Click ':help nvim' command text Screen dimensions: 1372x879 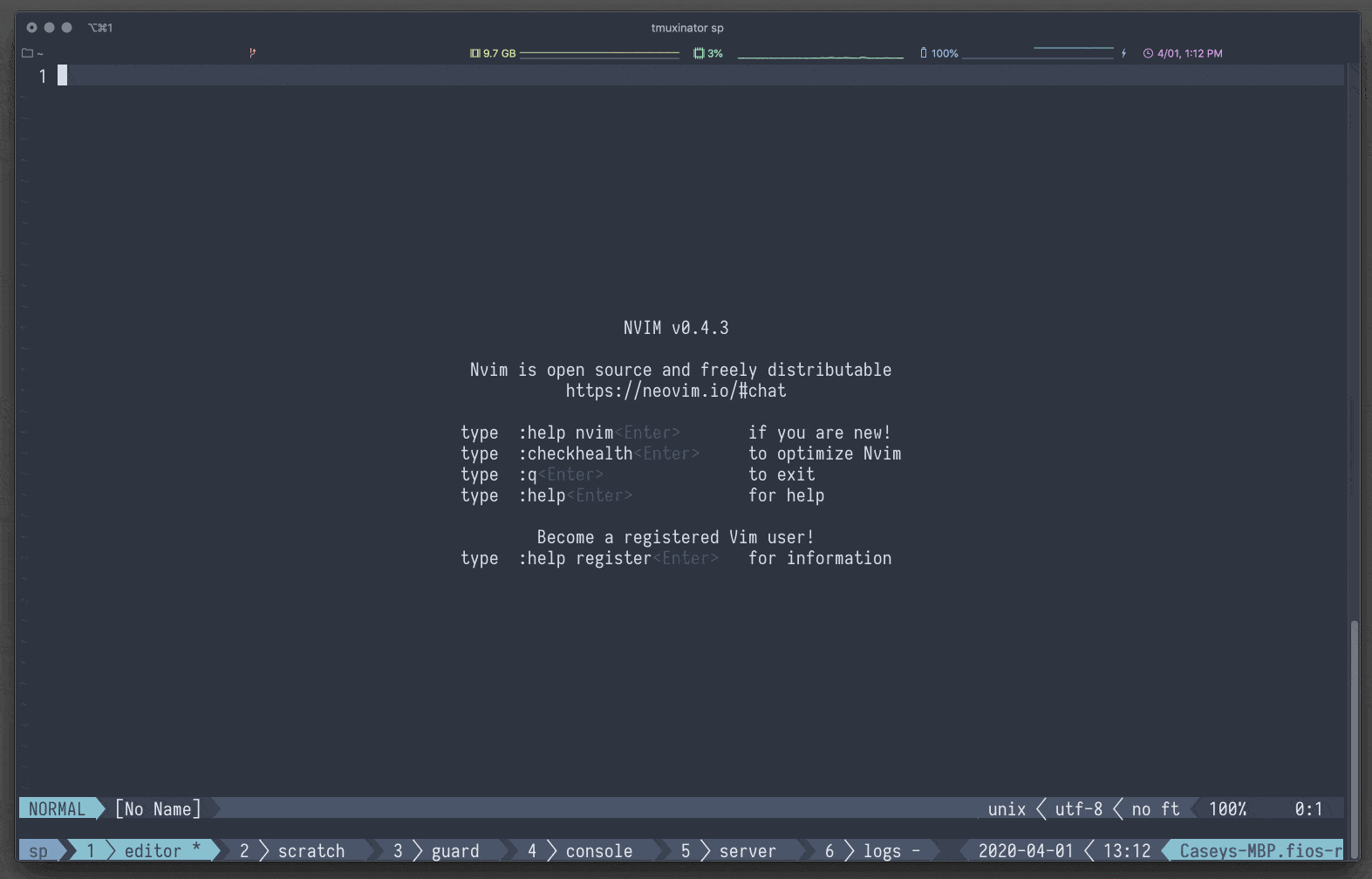[566, 433]
